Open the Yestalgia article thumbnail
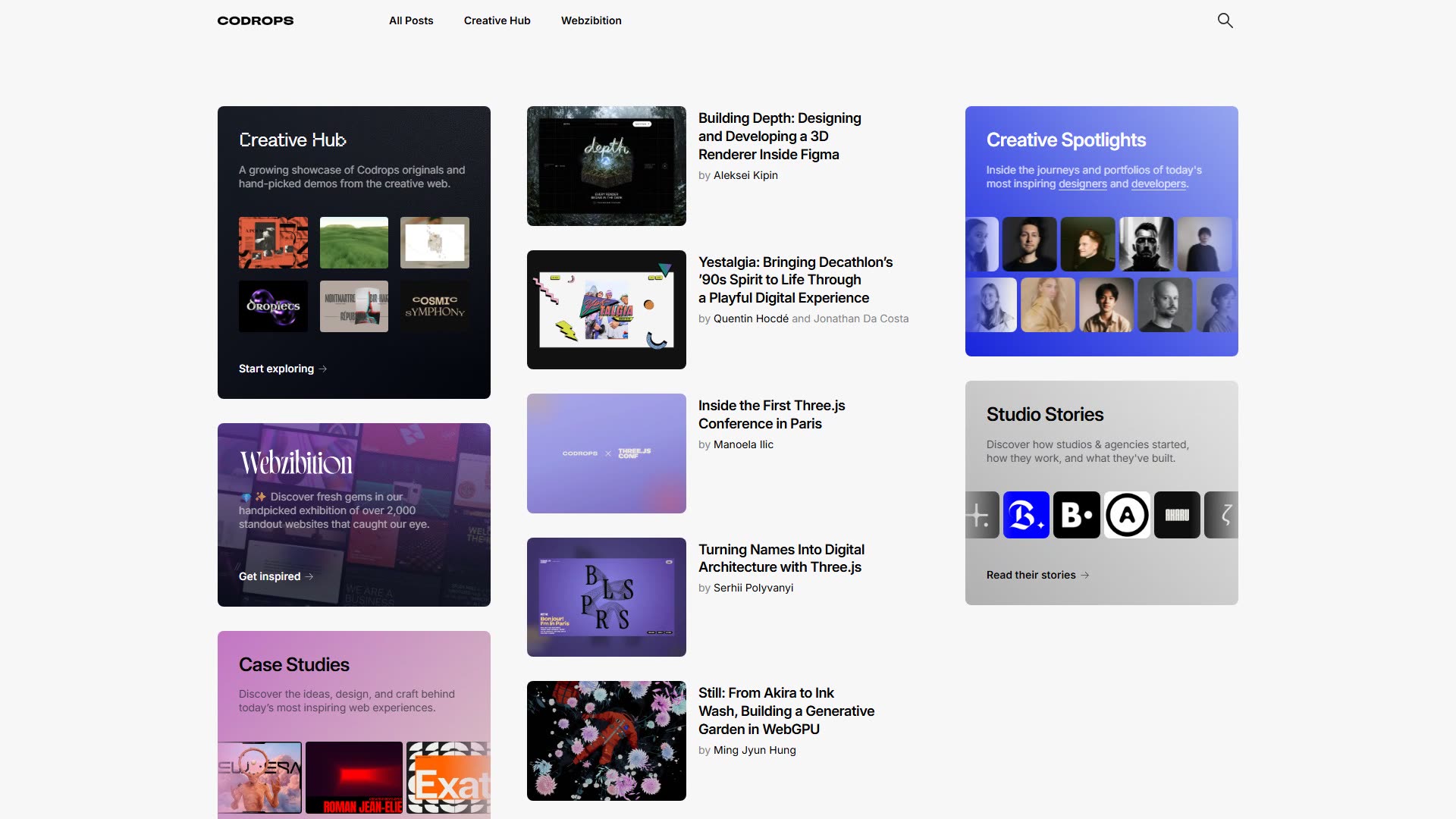1456x819 pixels. pos(607,309)
